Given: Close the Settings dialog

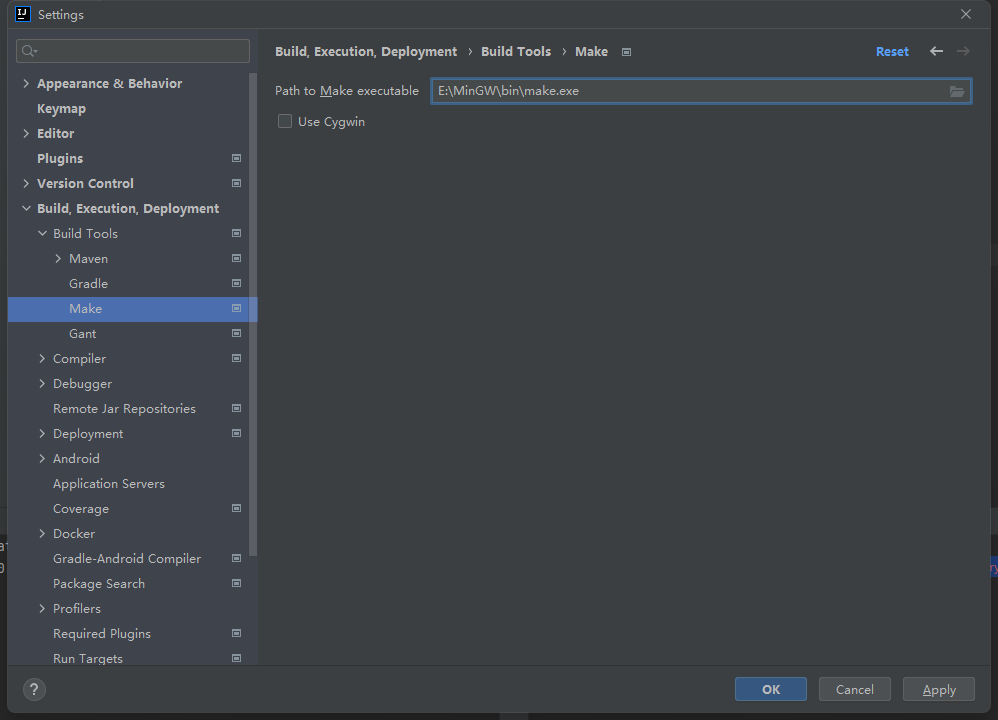Looking at the screenshot, I should [966, 14].
